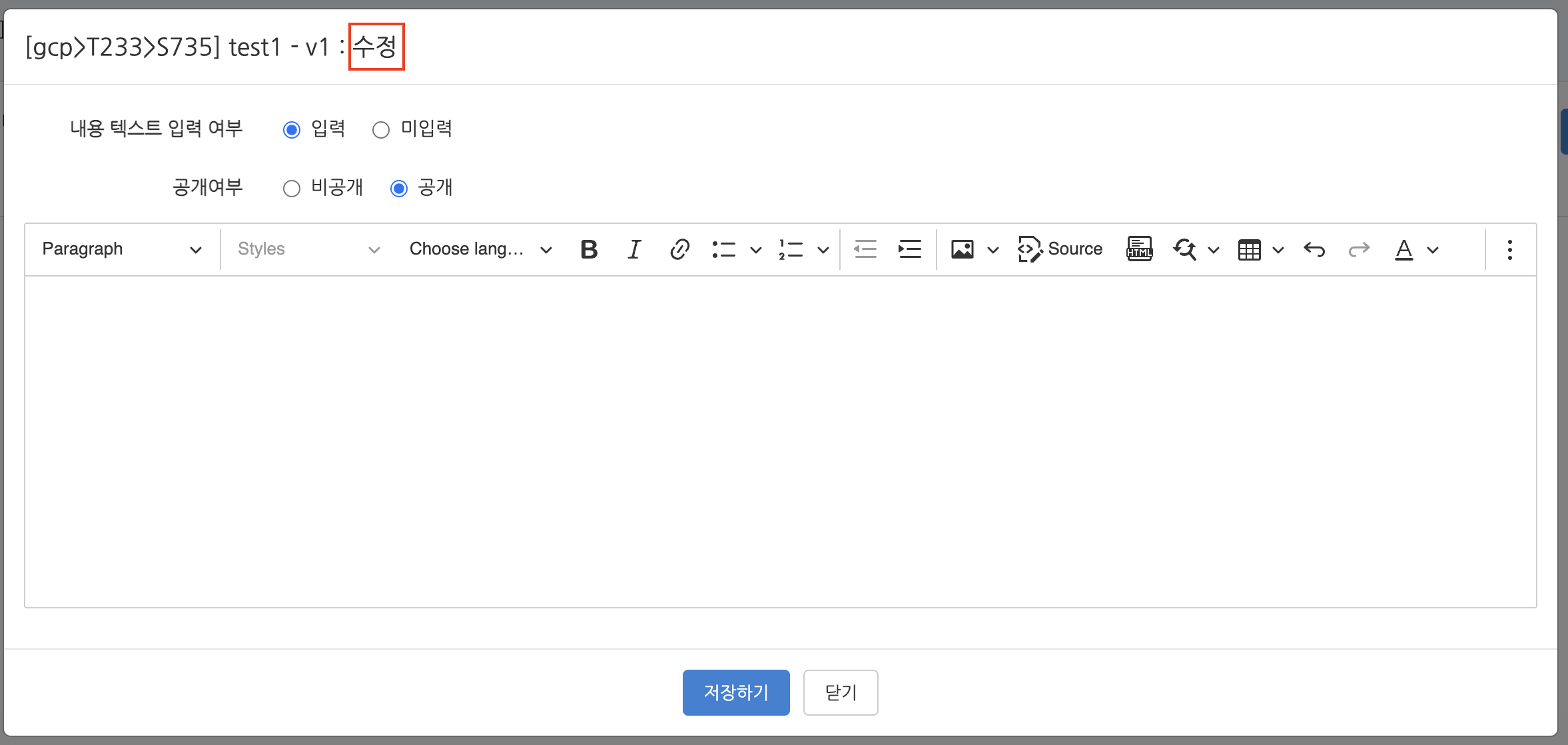The image size is (1568, 745).
Task: Expand the Choose language dropdown
Action: coord(480,249)
